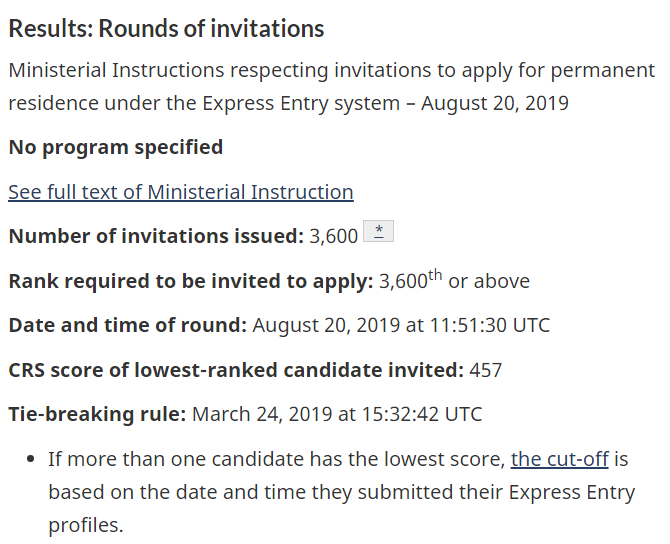Click the superscript th after 3,600

435,274
